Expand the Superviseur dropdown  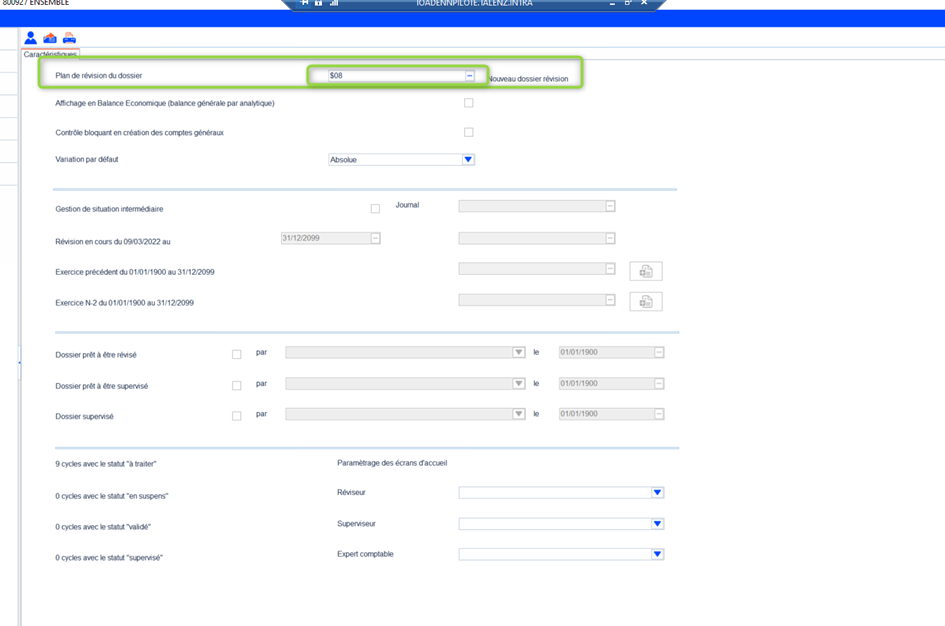(x=657, y=524)
